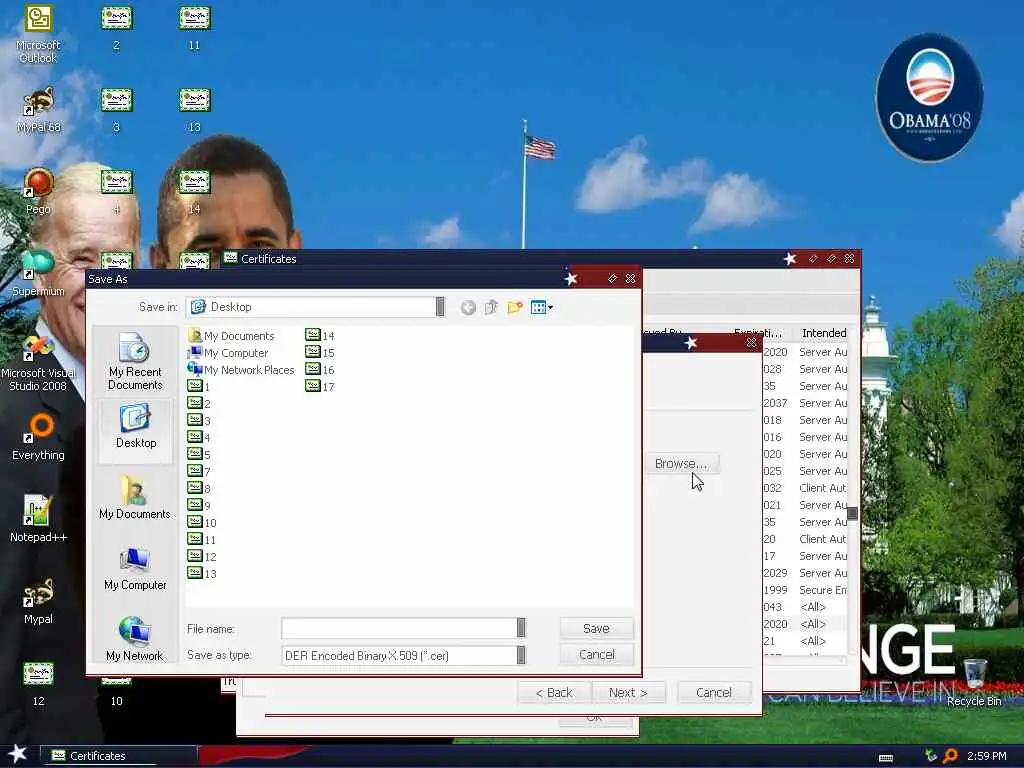
Task: Select certificate file 13 in file list
Action: [x=202, y=573]
